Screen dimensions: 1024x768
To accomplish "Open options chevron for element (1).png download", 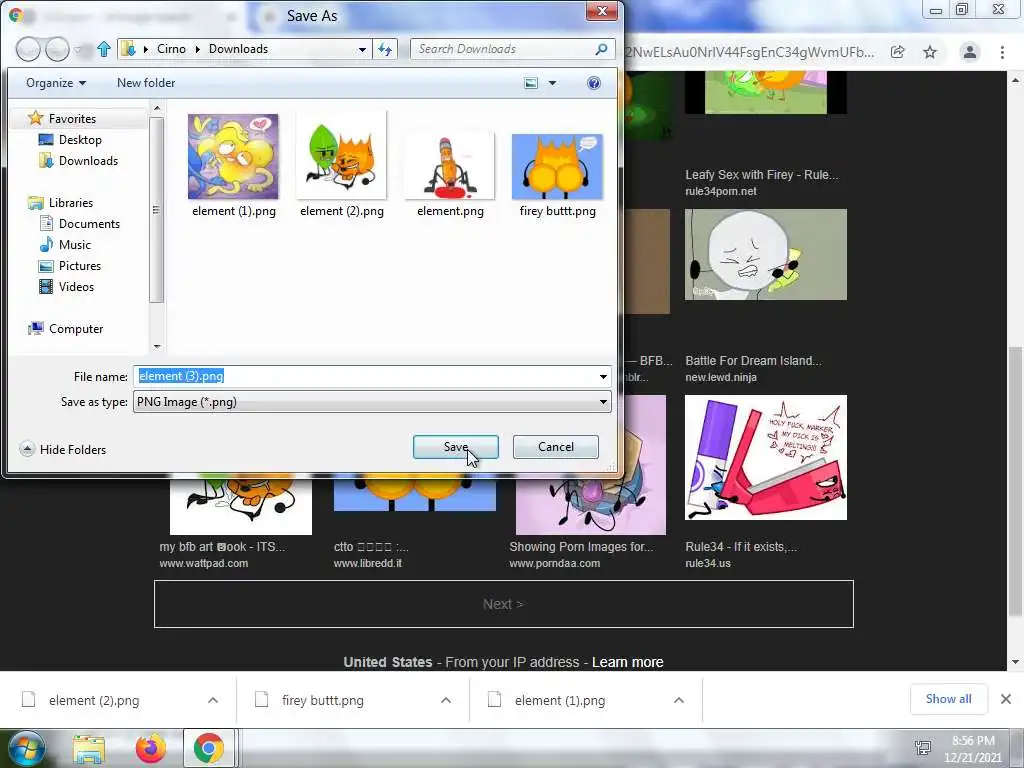I will tap(679, 700).
